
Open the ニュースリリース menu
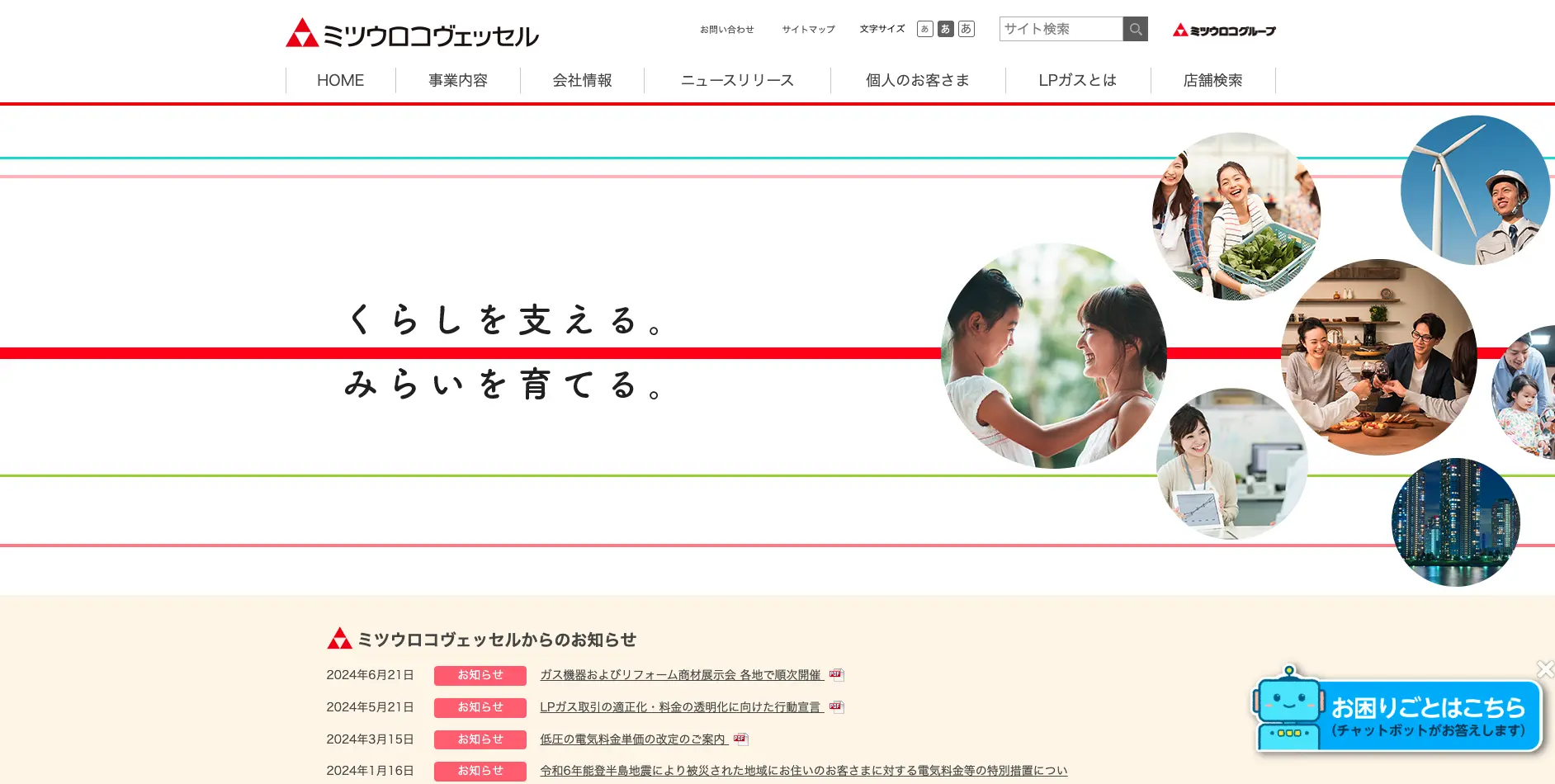click(x=737, y=80)
